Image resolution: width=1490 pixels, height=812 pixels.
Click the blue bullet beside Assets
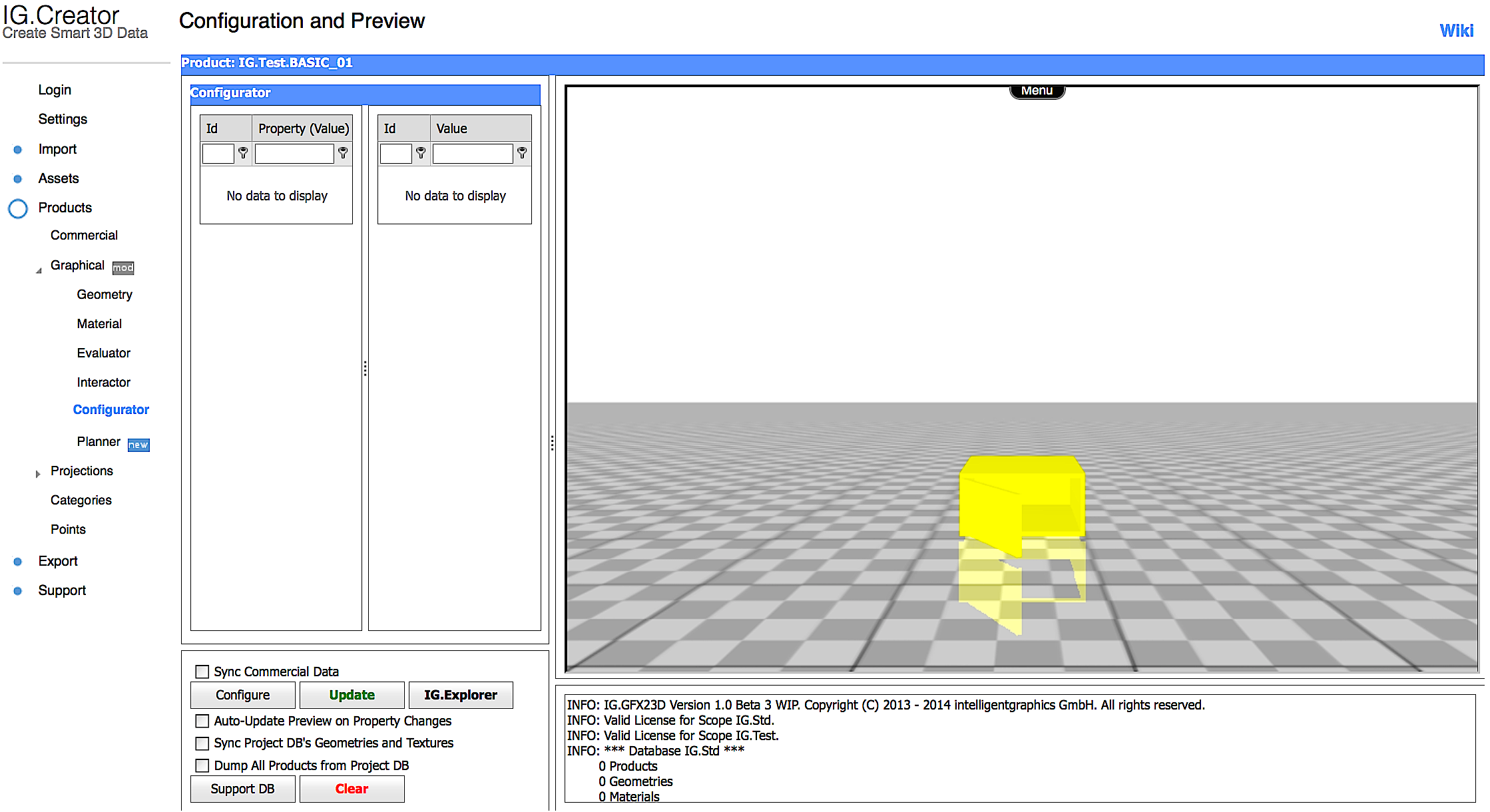click(18, 179)
